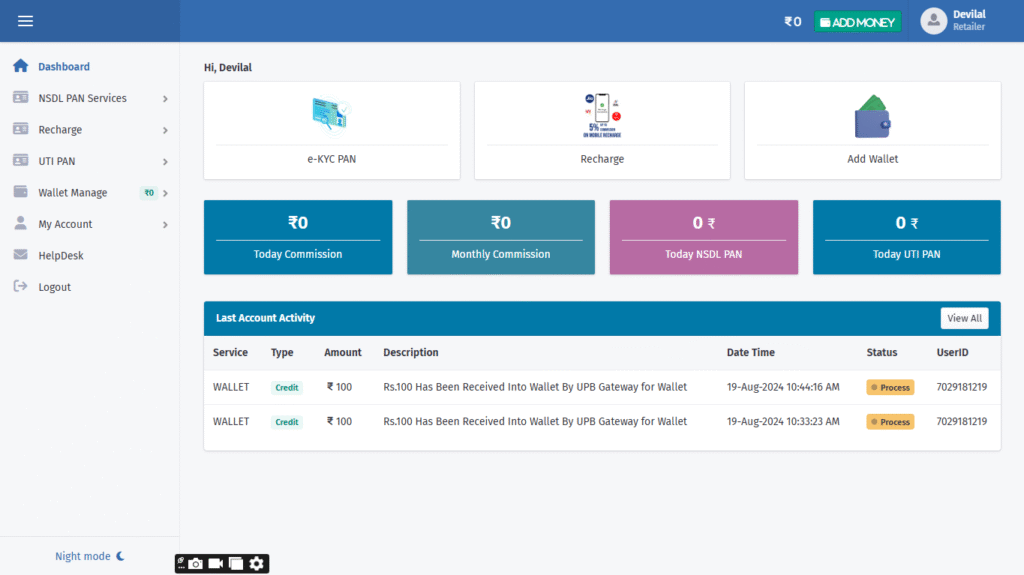Viewport: 1024px width, 575px height.
Task: Open the Dashboard menu item
Action: coord(64,67)
